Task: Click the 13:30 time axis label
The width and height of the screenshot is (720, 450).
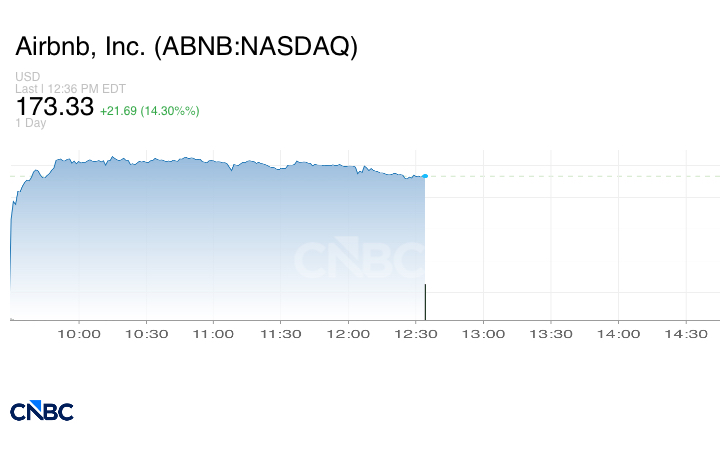Action: click(x=551, y=334)
